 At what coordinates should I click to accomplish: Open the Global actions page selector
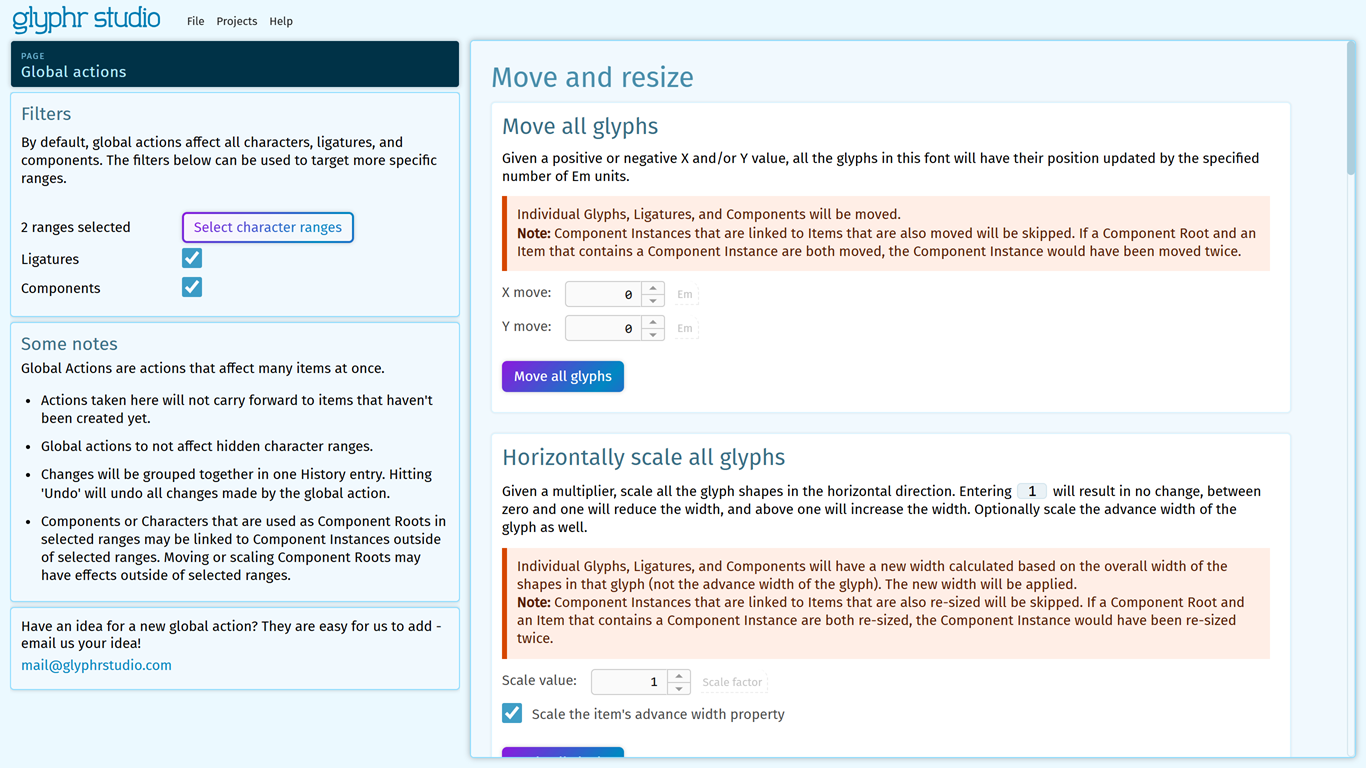tap(235, 64)
